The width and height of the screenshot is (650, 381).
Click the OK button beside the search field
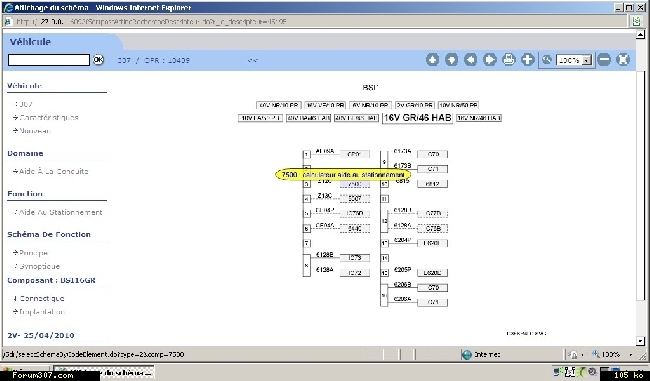click(98, 60)
